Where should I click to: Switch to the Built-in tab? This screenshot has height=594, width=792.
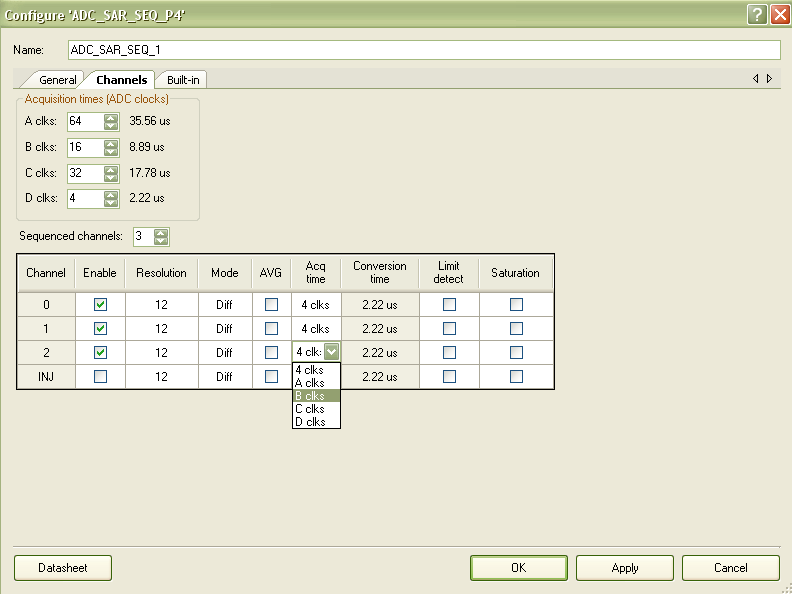point(183,80)
